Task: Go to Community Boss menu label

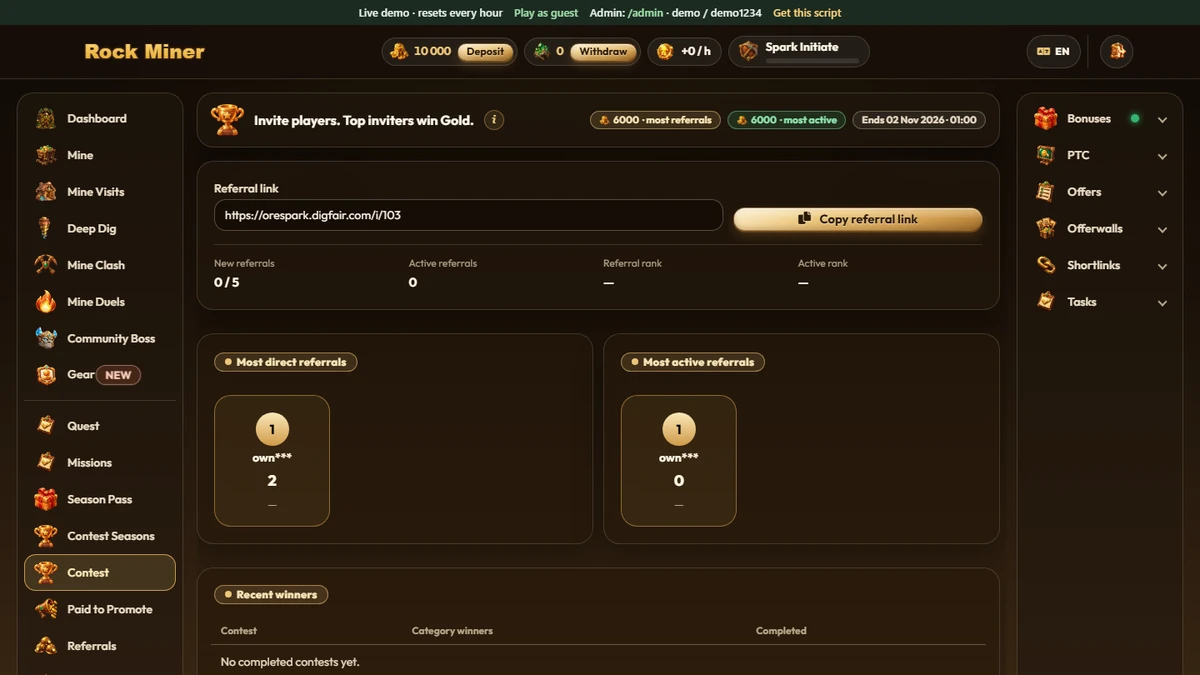Action: point(111,338)
